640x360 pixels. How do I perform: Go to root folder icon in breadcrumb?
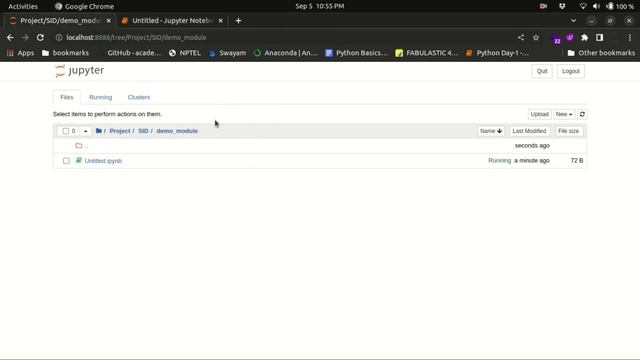click(x=99, y=131)
